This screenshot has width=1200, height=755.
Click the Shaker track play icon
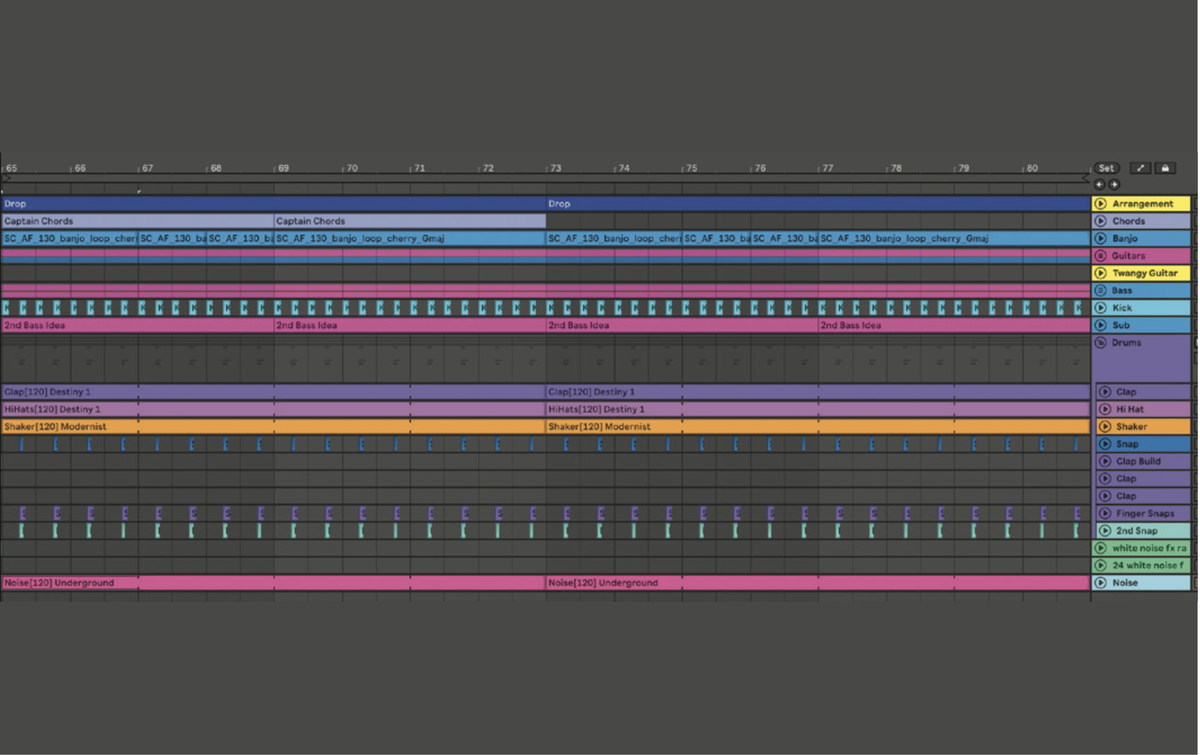point(1100,425)
